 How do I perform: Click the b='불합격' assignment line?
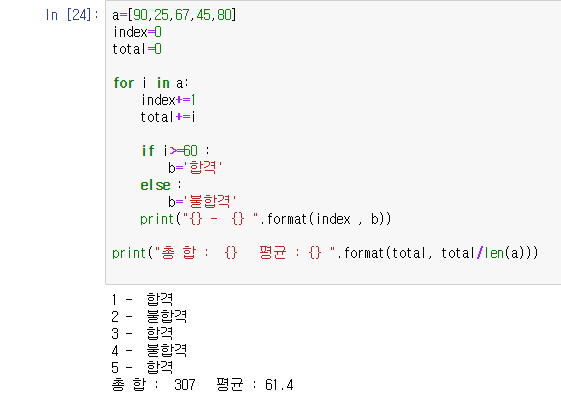(x=202, y=201)
